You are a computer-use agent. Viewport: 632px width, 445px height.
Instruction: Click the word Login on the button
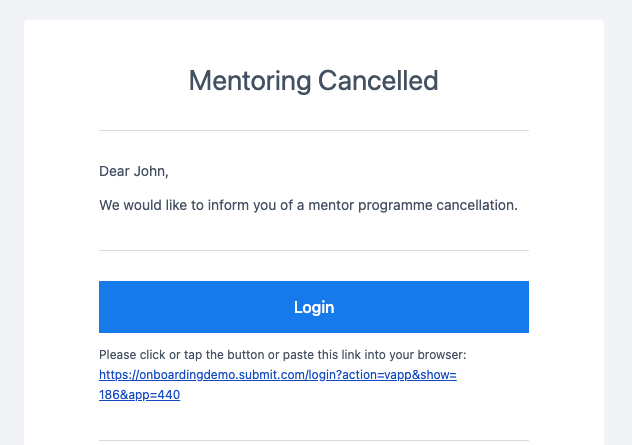click(314, 307)
